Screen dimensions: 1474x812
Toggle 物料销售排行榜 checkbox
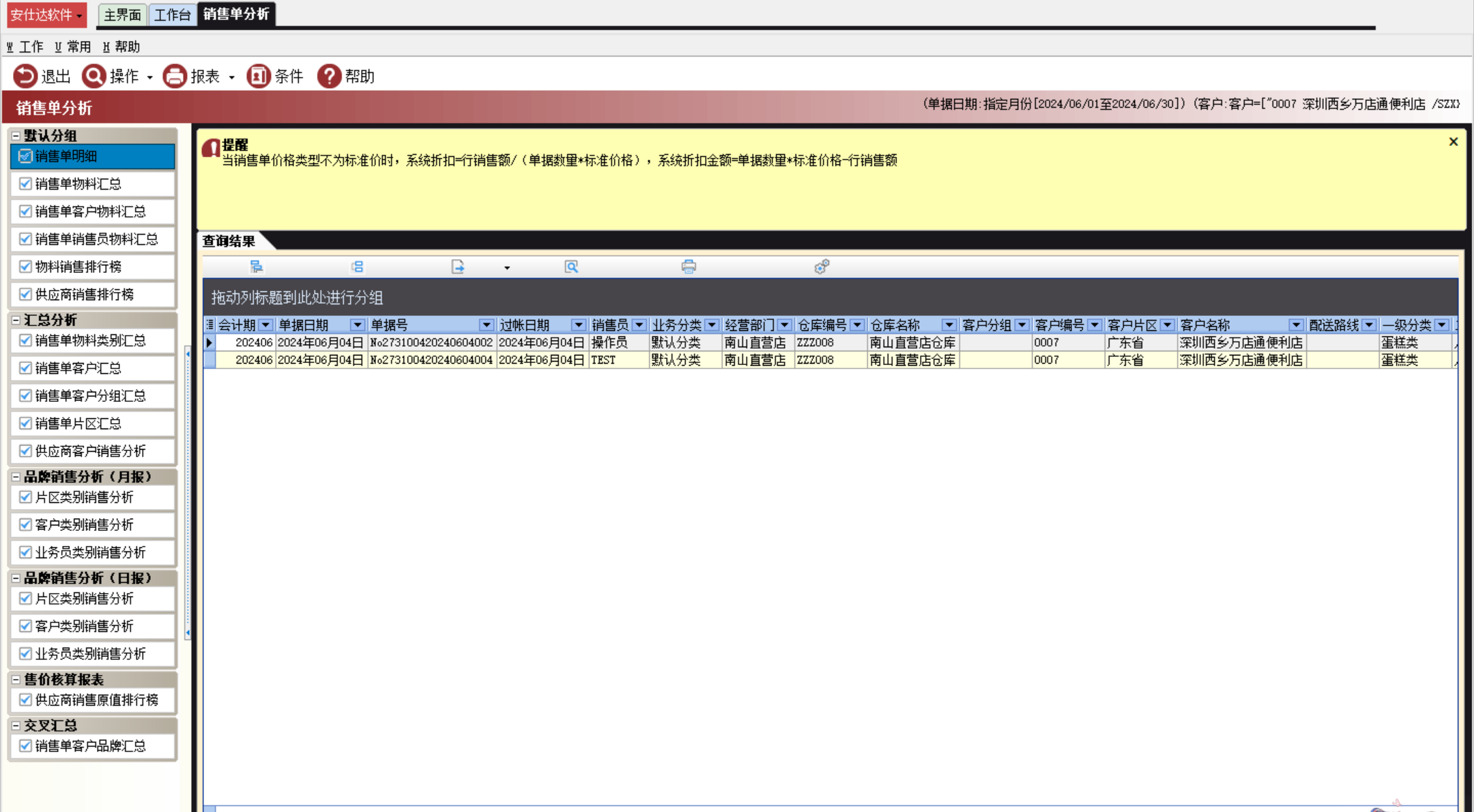(x=25, y=266)
